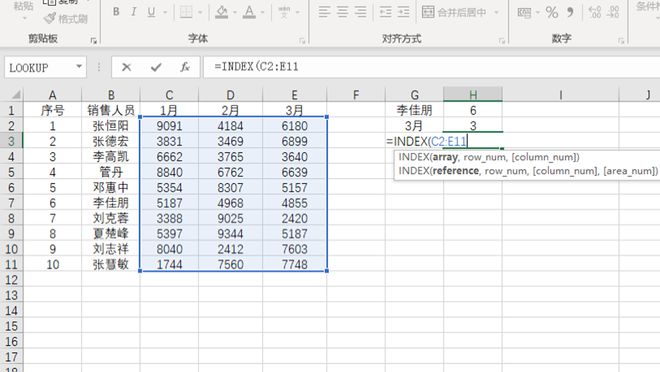Click the font color A icon
660x372 pixels.
click(250, 12)
